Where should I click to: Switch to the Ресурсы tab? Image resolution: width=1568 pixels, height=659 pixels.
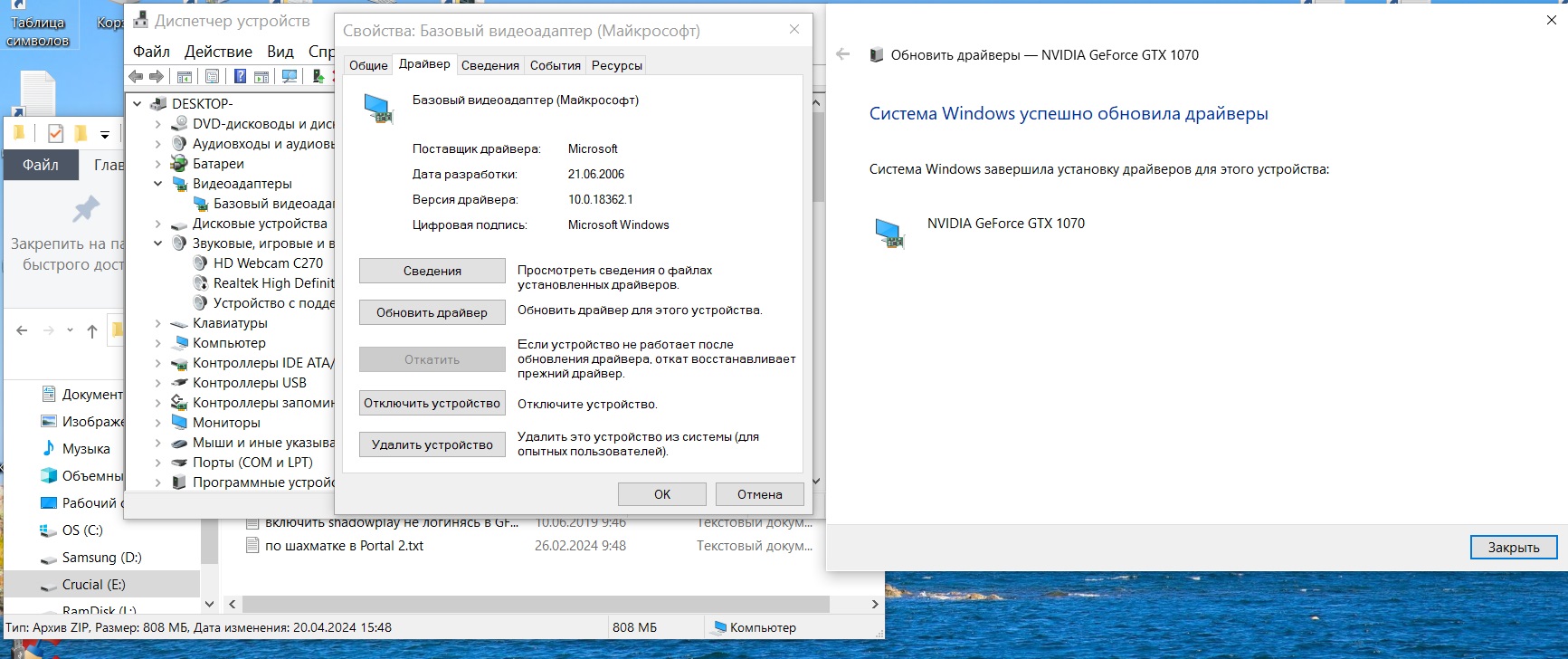coord(617,65)
